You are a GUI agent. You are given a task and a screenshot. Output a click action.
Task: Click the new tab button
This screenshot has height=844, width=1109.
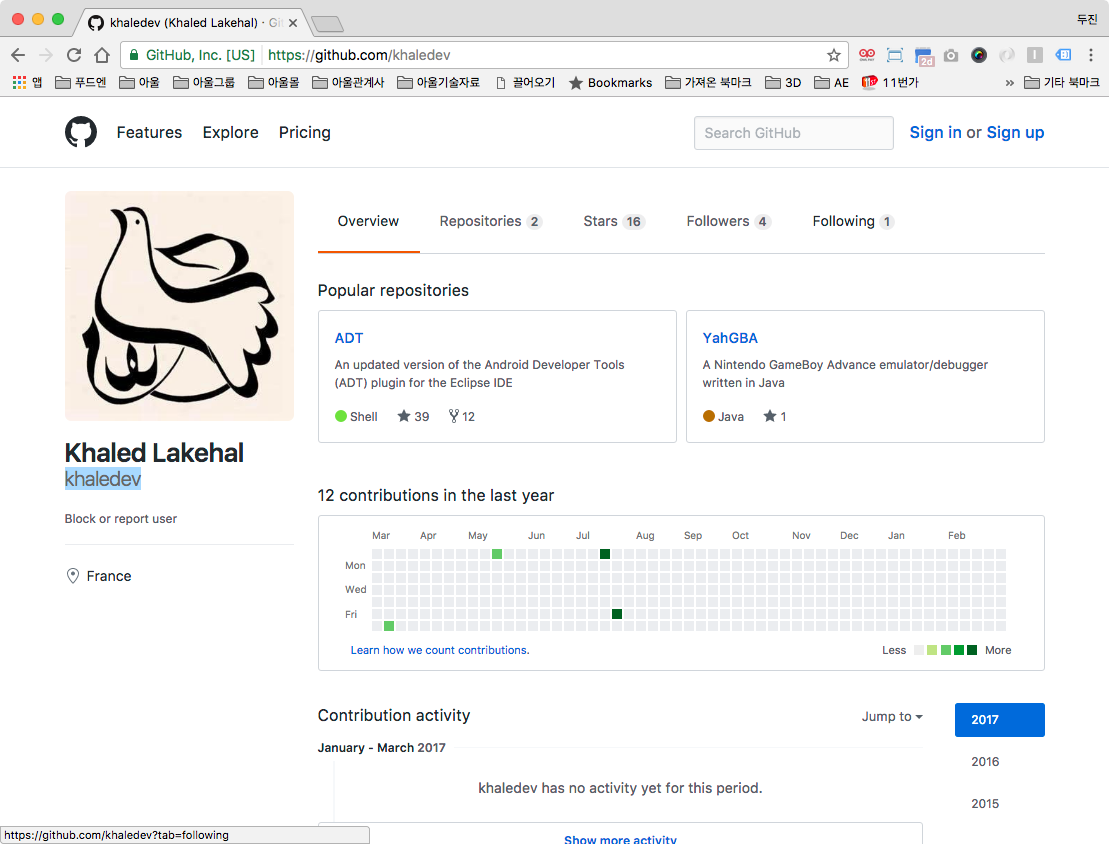pyautogui.click(x=327, y=24)
